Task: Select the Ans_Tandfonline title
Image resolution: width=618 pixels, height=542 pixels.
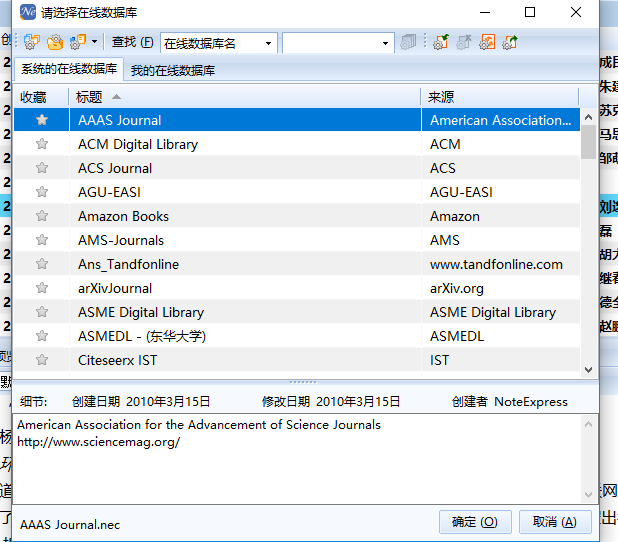Action: coord(128,264)
